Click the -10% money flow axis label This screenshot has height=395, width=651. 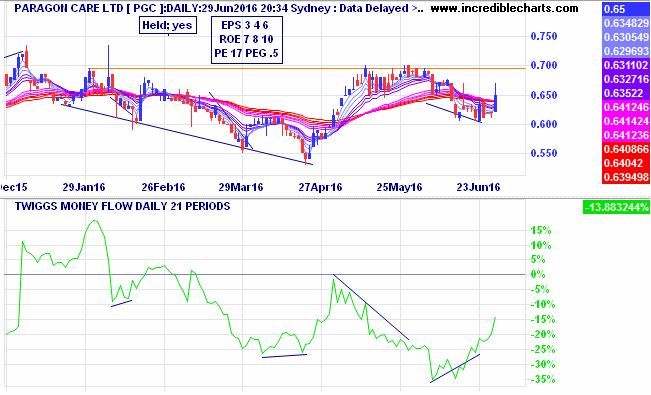click(x=543, y=304)
